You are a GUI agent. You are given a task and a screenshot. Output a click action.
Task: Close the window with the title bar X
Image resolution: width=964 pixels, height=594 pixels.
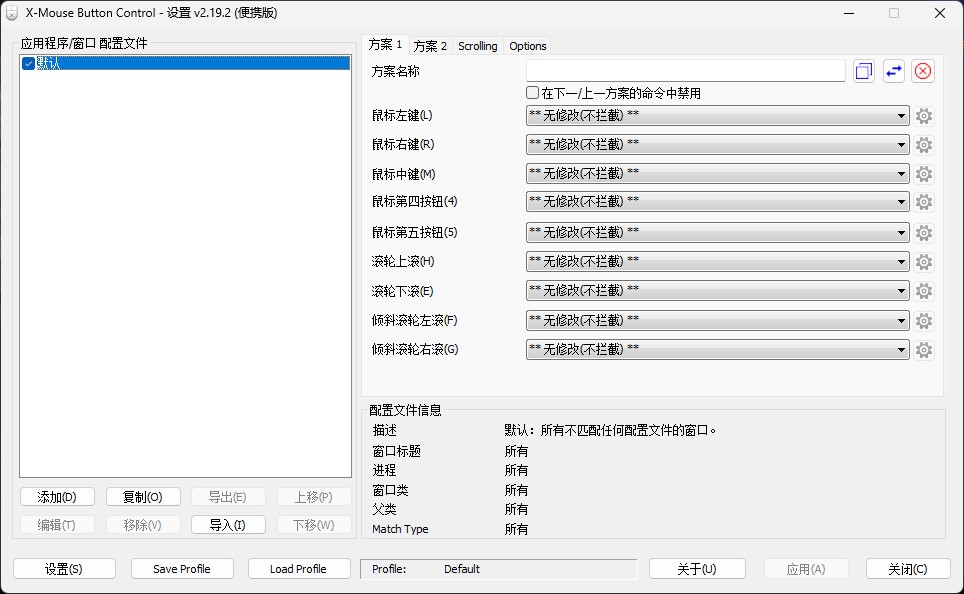click(x=939, y=13)
